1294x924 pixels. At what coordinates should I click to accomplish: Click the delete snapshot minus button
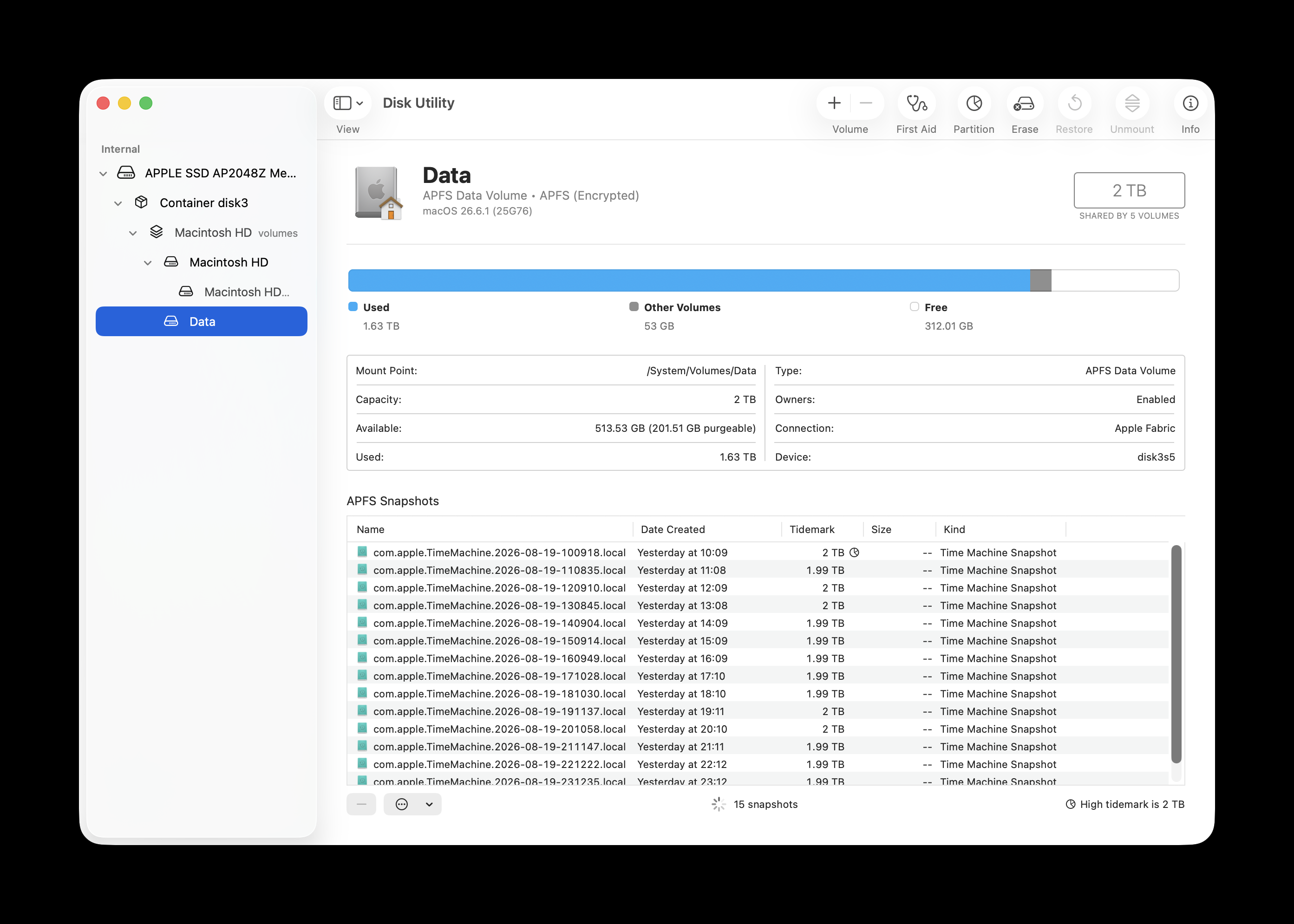(x=361, y=804)
